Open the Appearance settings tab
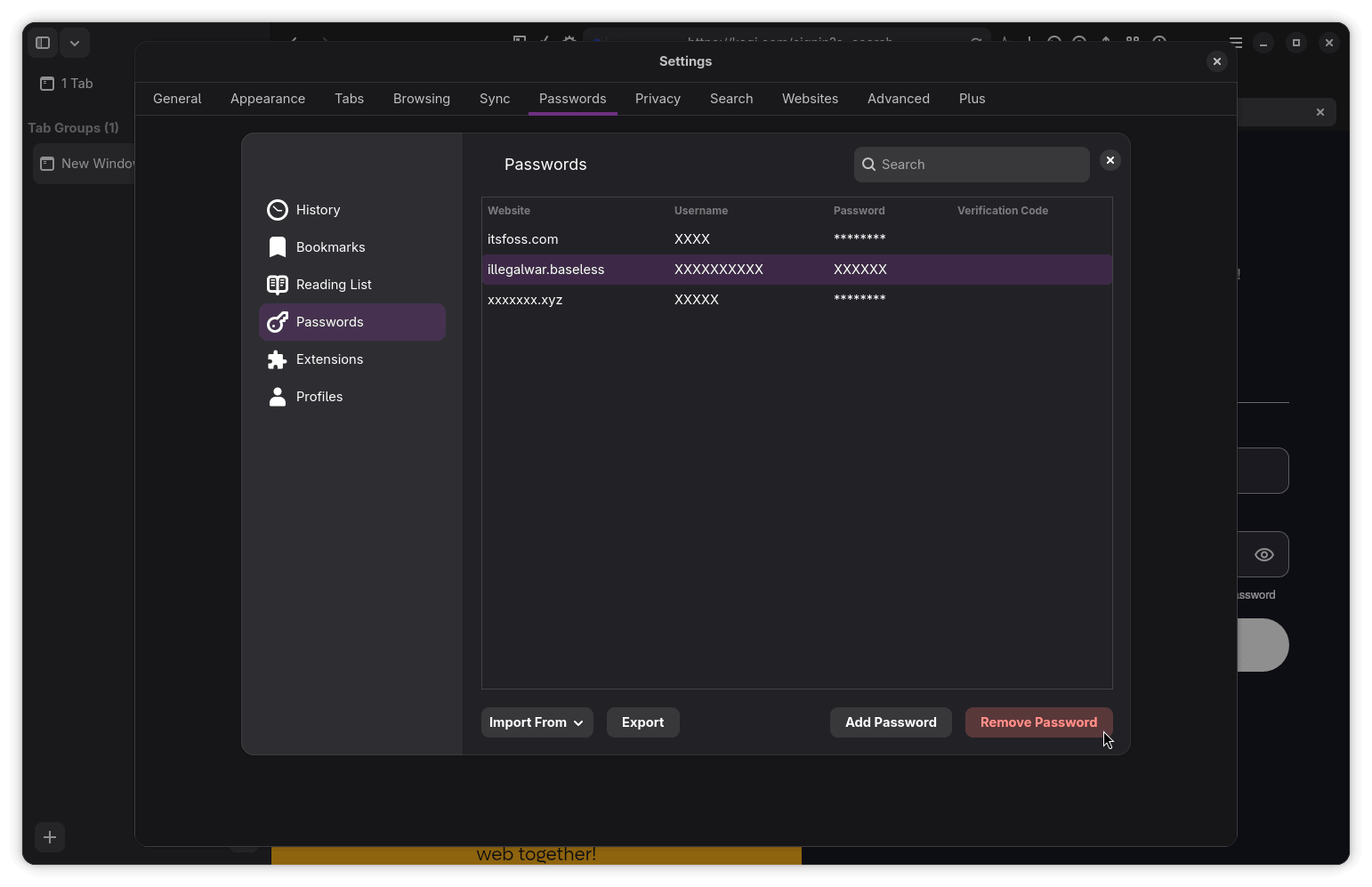Viewport: 1372px width, 887px height. coord(268,99)
